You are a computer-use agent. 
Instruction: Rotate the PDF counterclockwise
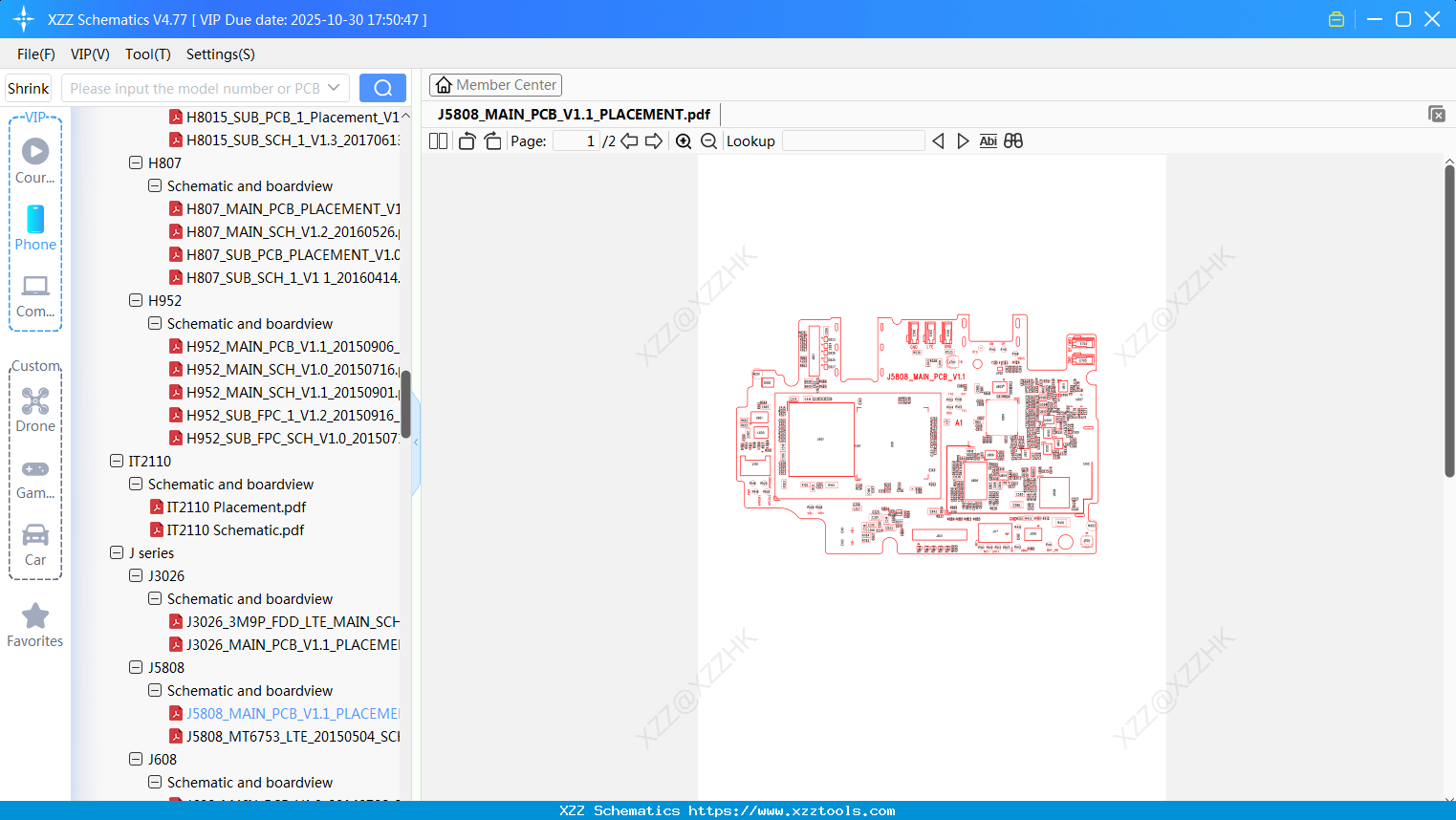466,140
